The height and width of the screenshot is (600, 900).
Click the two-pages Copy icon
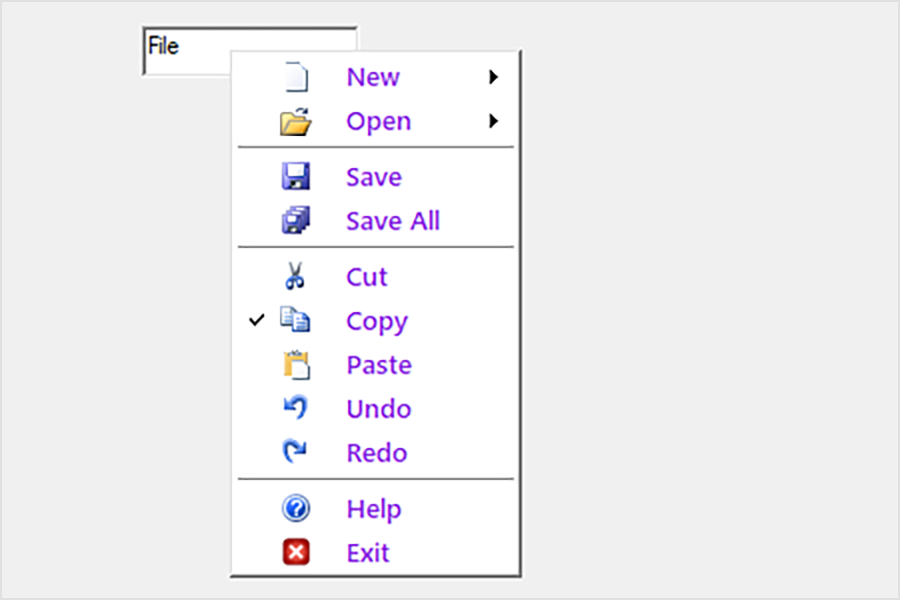pos(295,321)
